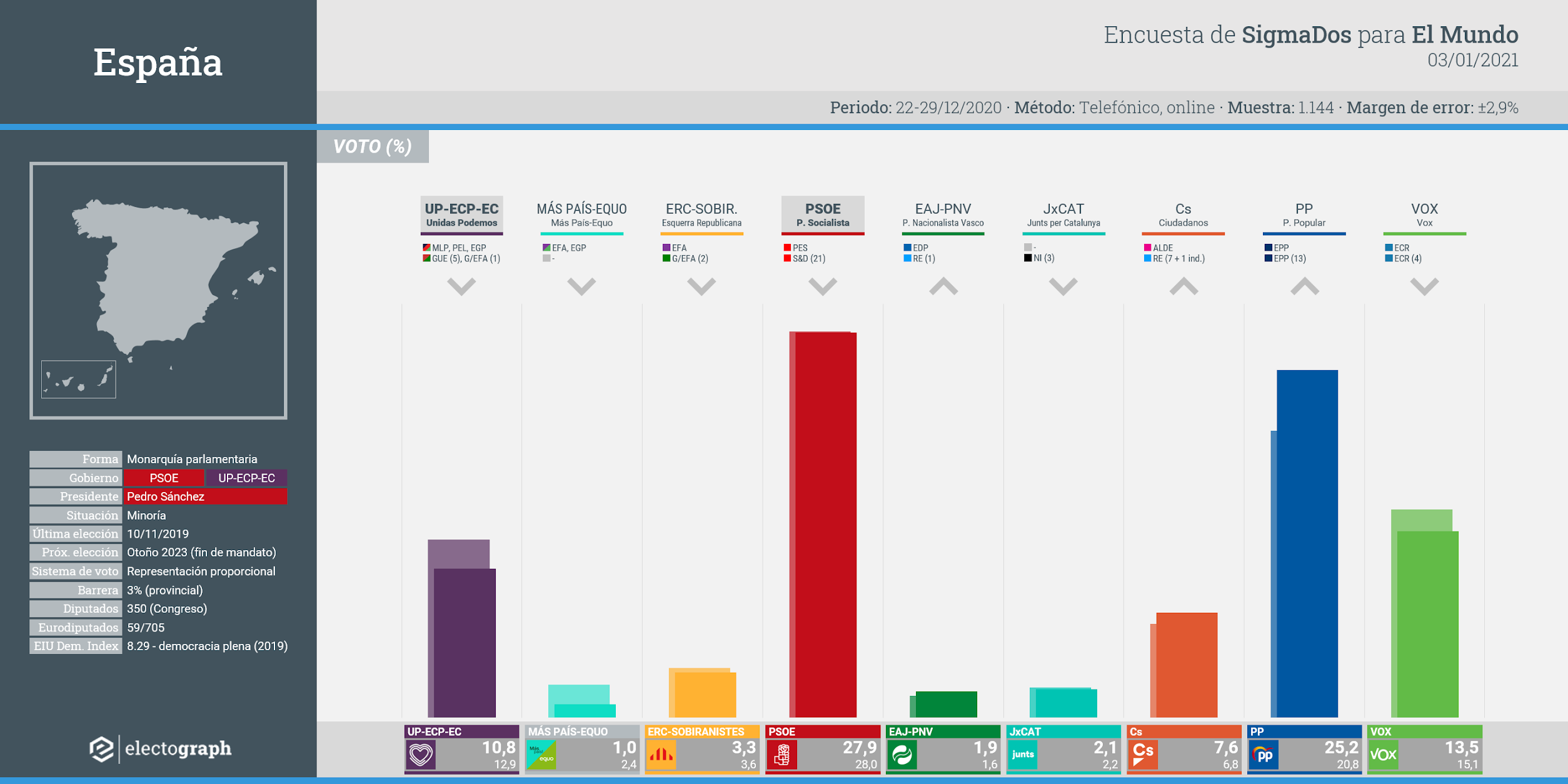Click the VOX green logo icon
Image resolution: width=1568 pixels, height=784 pixels.
click(1383, 755)
